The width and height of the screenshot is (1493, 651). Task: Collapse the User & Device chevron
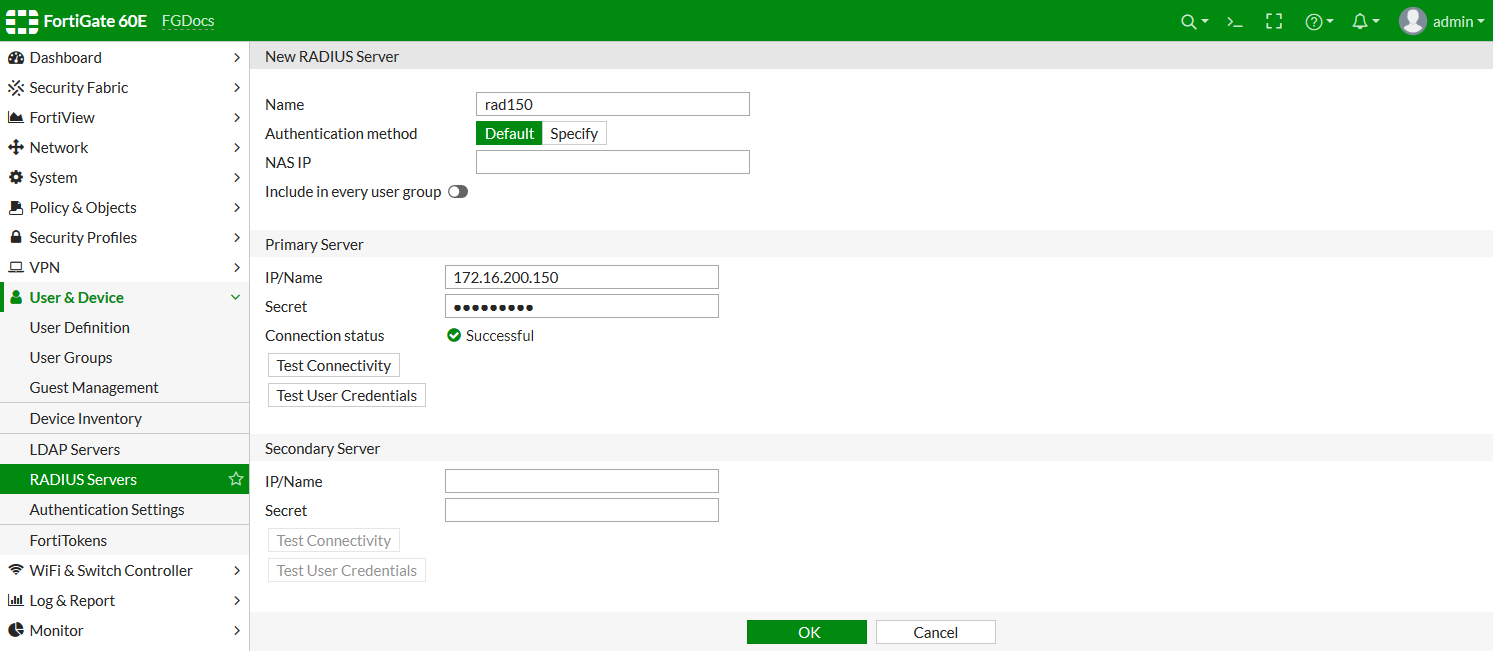[x=236, y=298]
